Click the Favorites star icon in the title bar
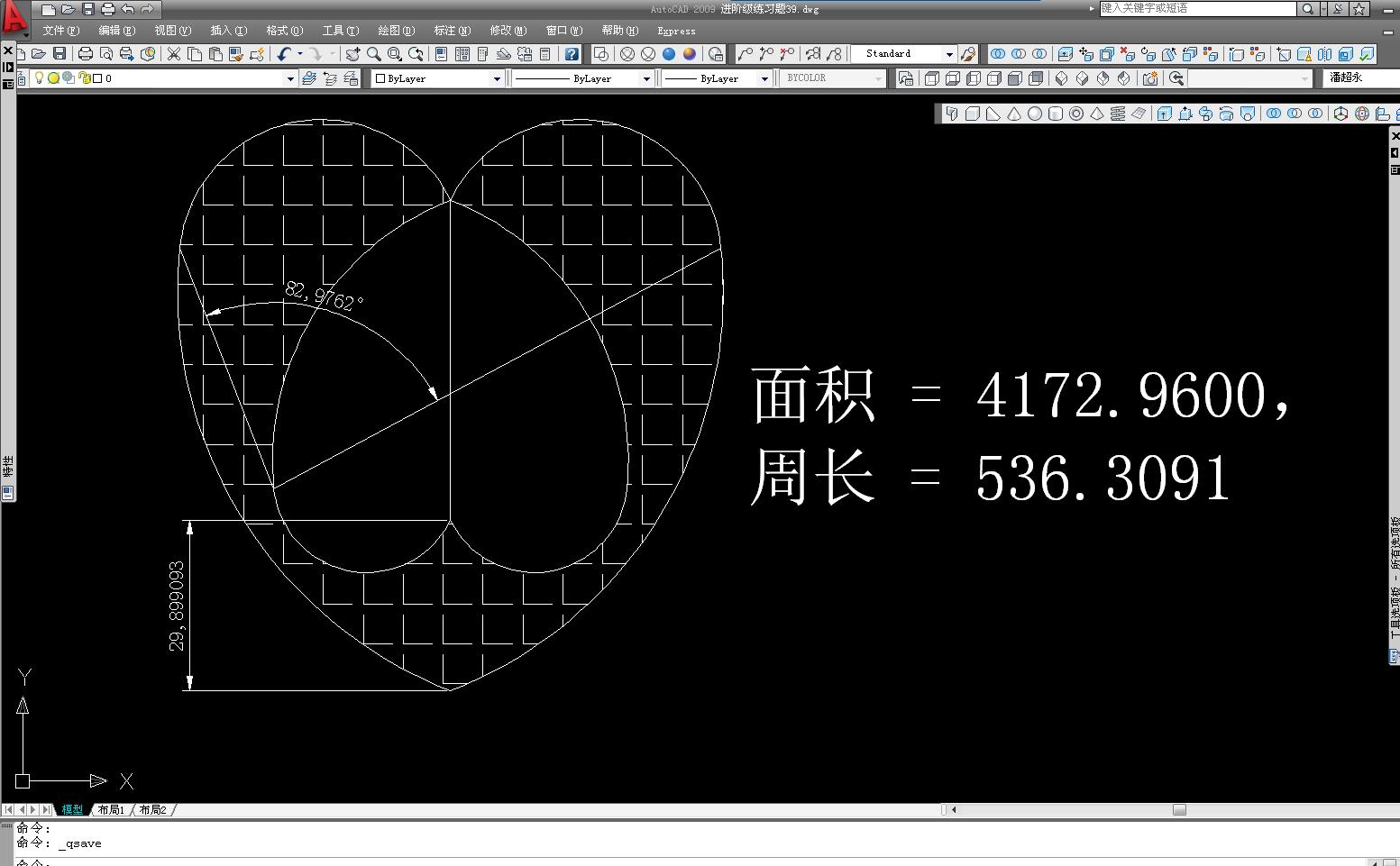Screen dimensions: 1400x866 pos(1360,9)
